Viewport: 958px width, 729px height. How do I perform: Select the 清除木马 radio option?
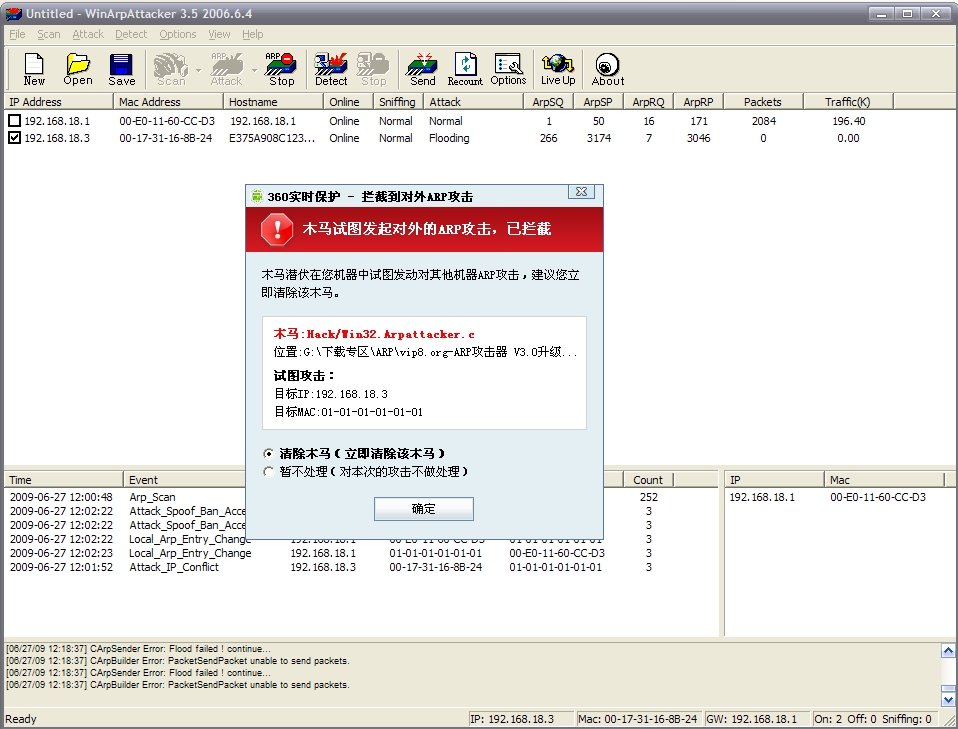[x=268, y=453]
